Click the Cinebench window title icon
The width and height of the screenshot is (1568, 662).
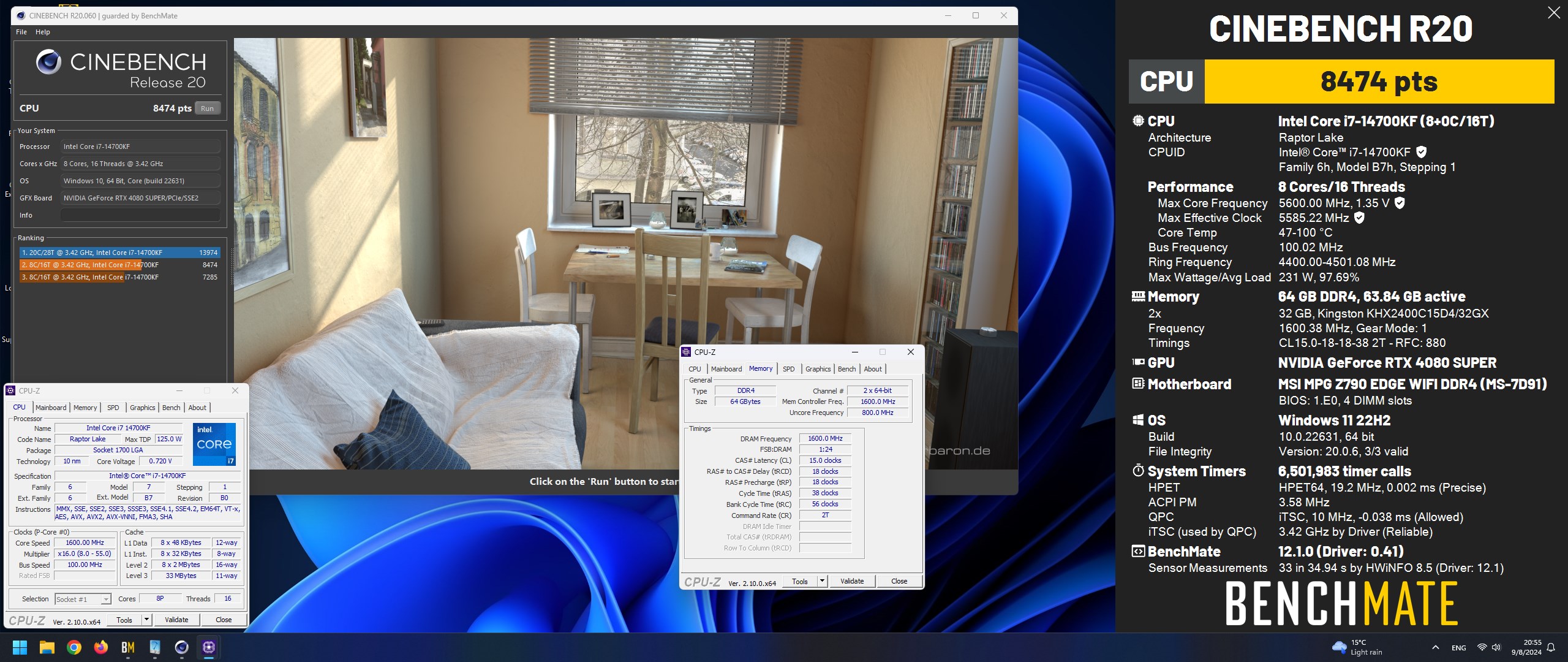click(20, 15)
